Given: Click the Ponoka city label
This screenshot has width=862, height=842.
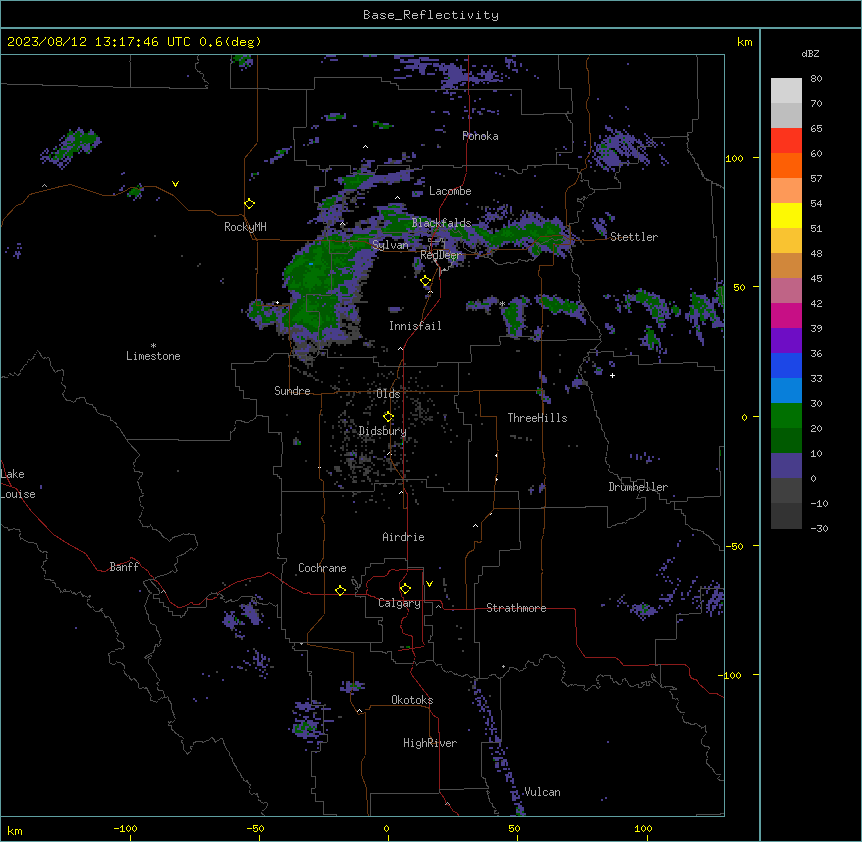Looking at the screenshot, I should (480, 136).
